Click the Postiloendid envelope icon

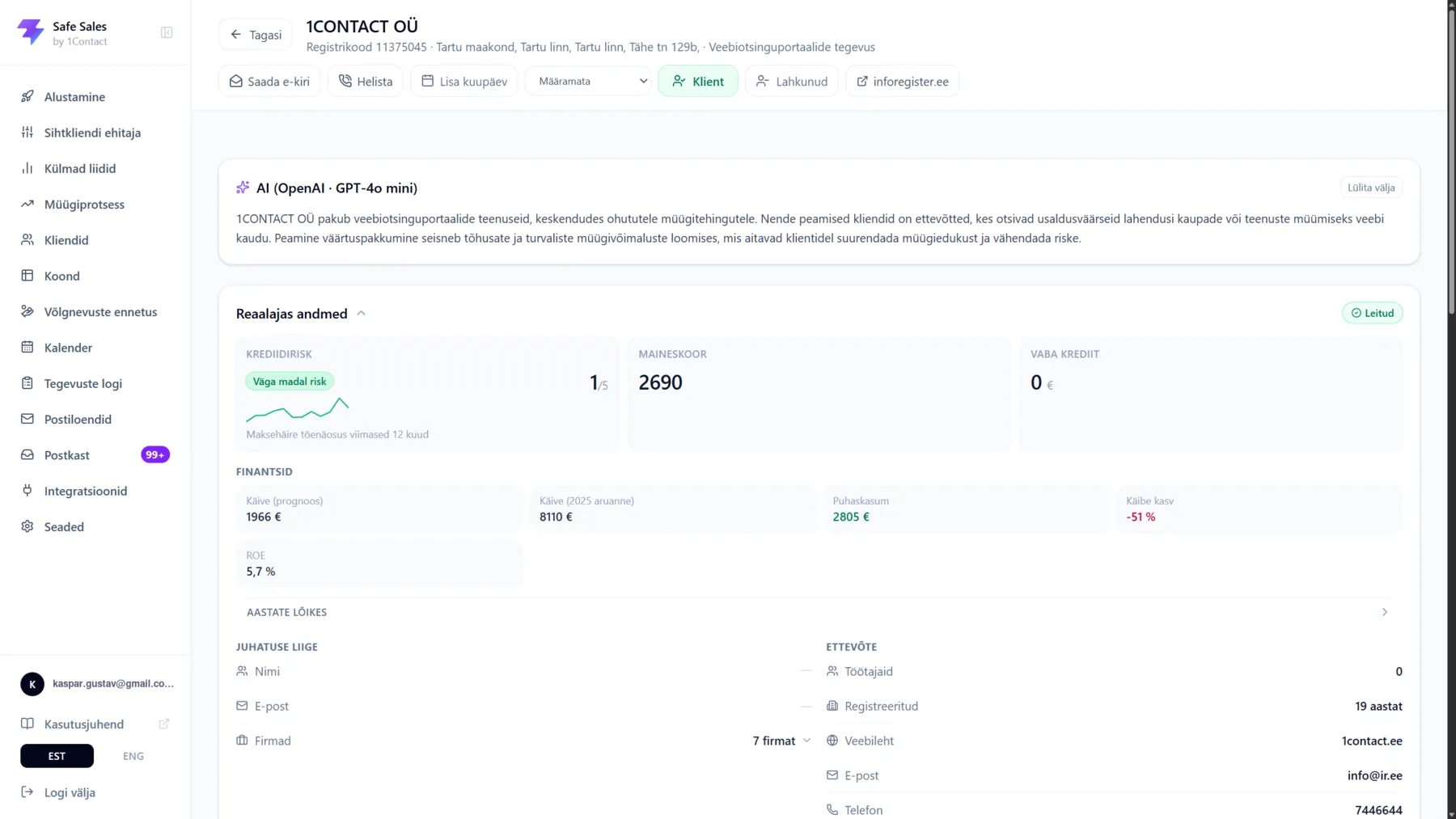tap(28, 419)
